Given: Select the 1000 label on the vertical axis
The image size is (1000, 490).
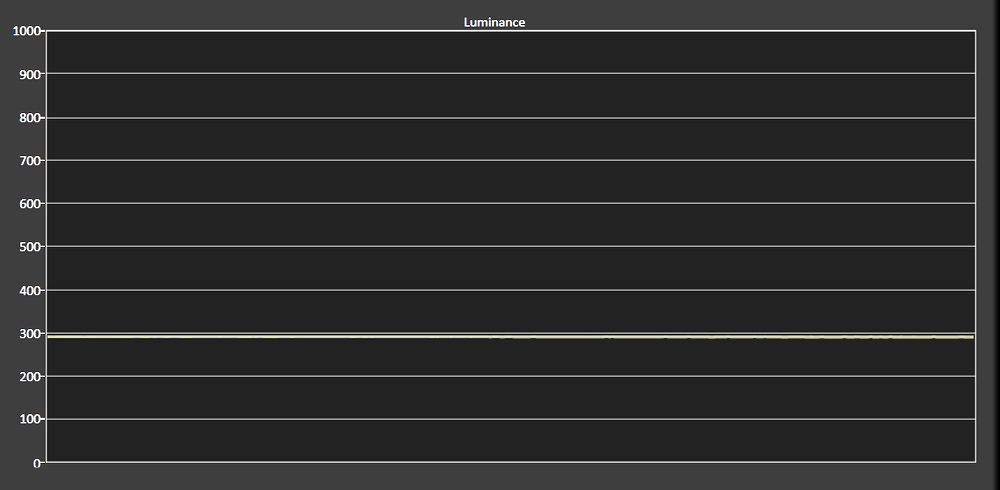Looking at the screenshot, I should point(27,31).
